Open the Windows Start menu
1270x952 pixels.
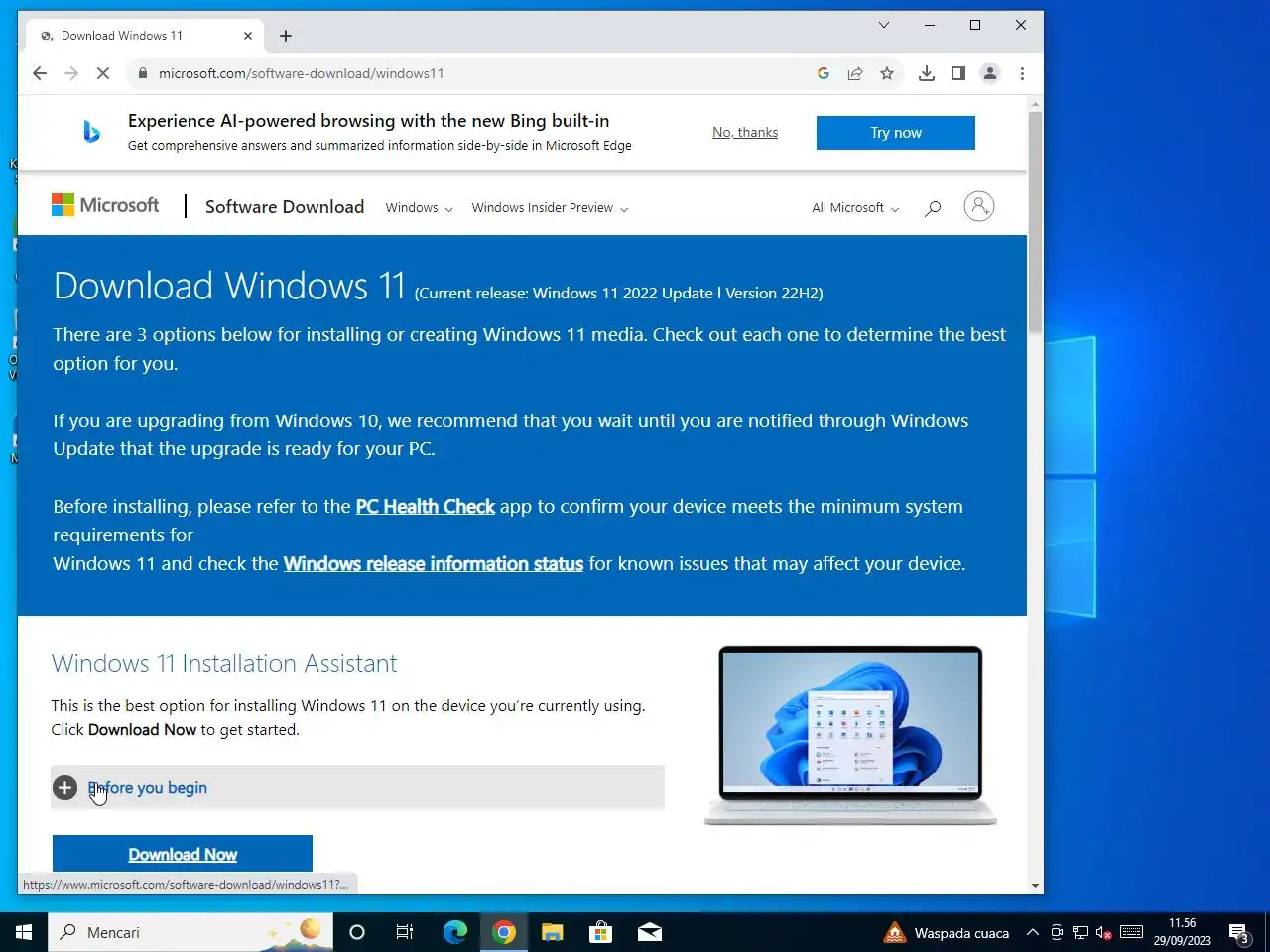coord(24,932)
